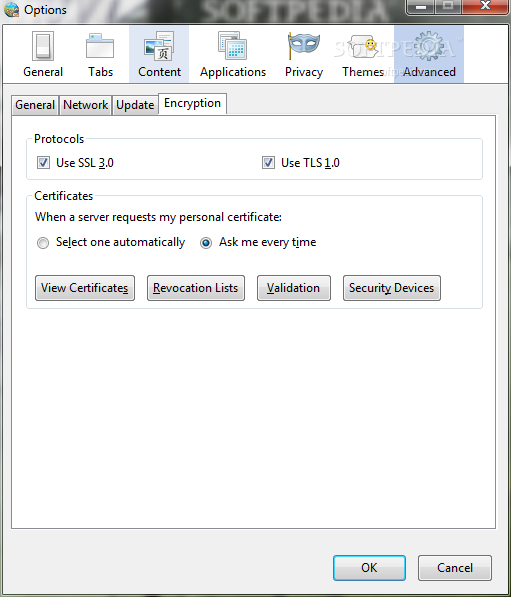The width and height of the screenshot is (511, 597).
Task: Click 'When a server requests my personal certificate' text
Action: click(x=158, y=217)
